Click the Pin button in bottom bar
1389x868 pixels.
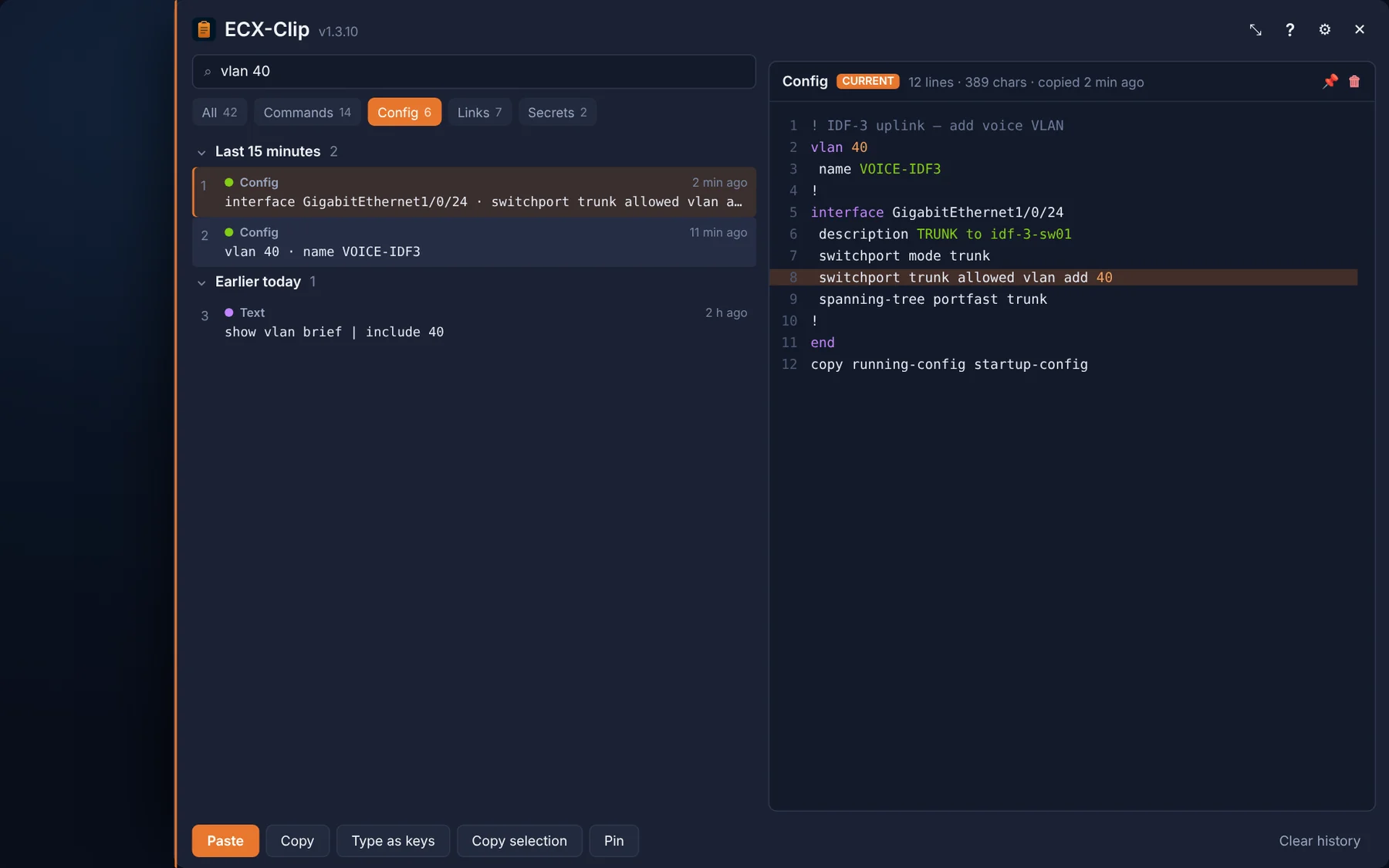(614, 840)
